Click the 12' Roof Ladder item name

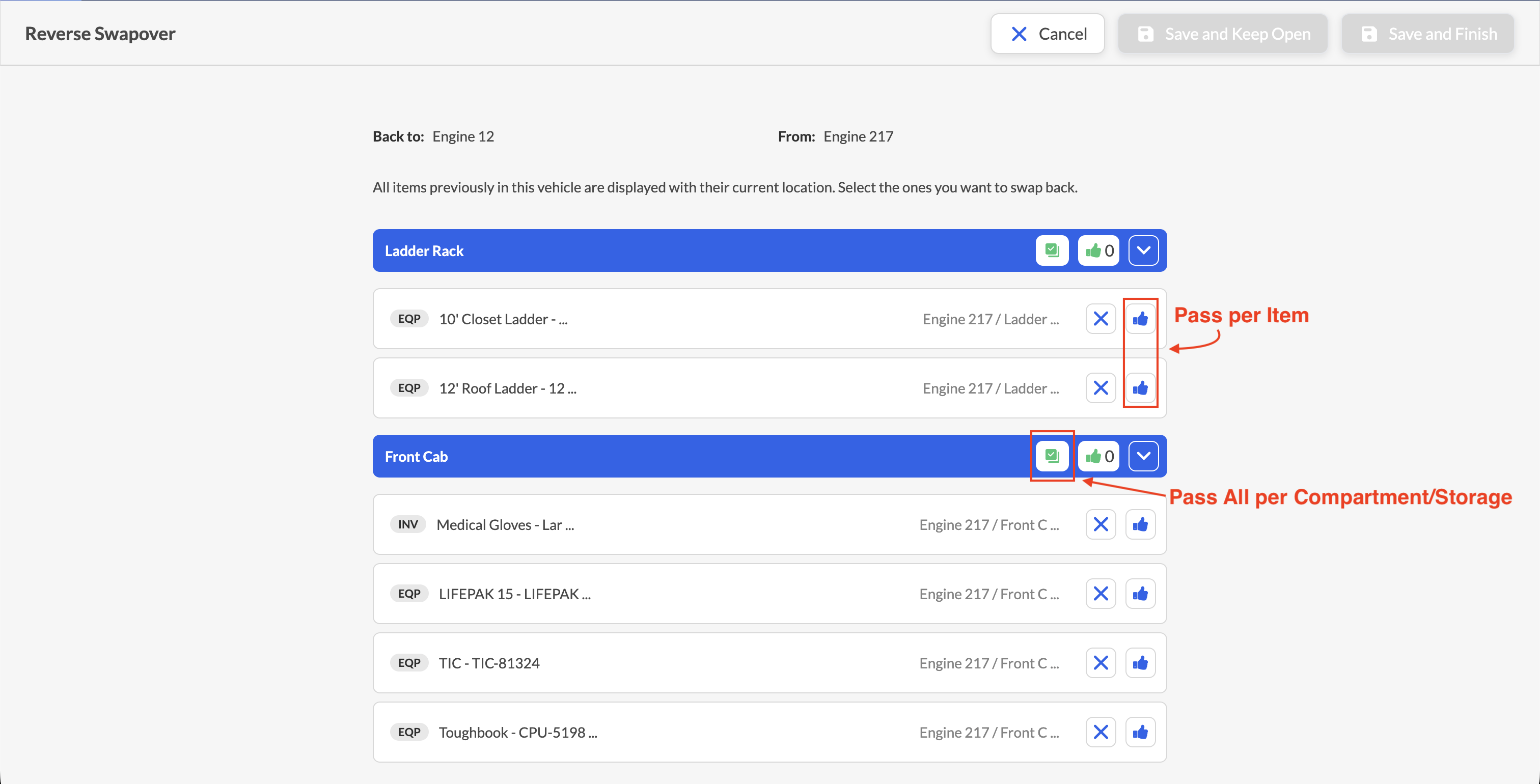coord(508,388)
